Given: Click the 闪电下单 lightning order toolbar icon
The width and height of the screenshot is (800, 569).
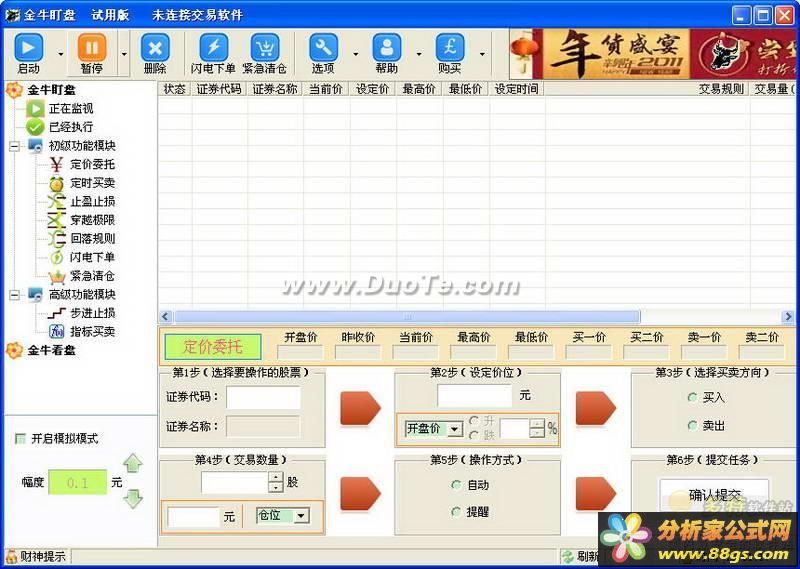Looking at the screenshot, I should [213, 48].
